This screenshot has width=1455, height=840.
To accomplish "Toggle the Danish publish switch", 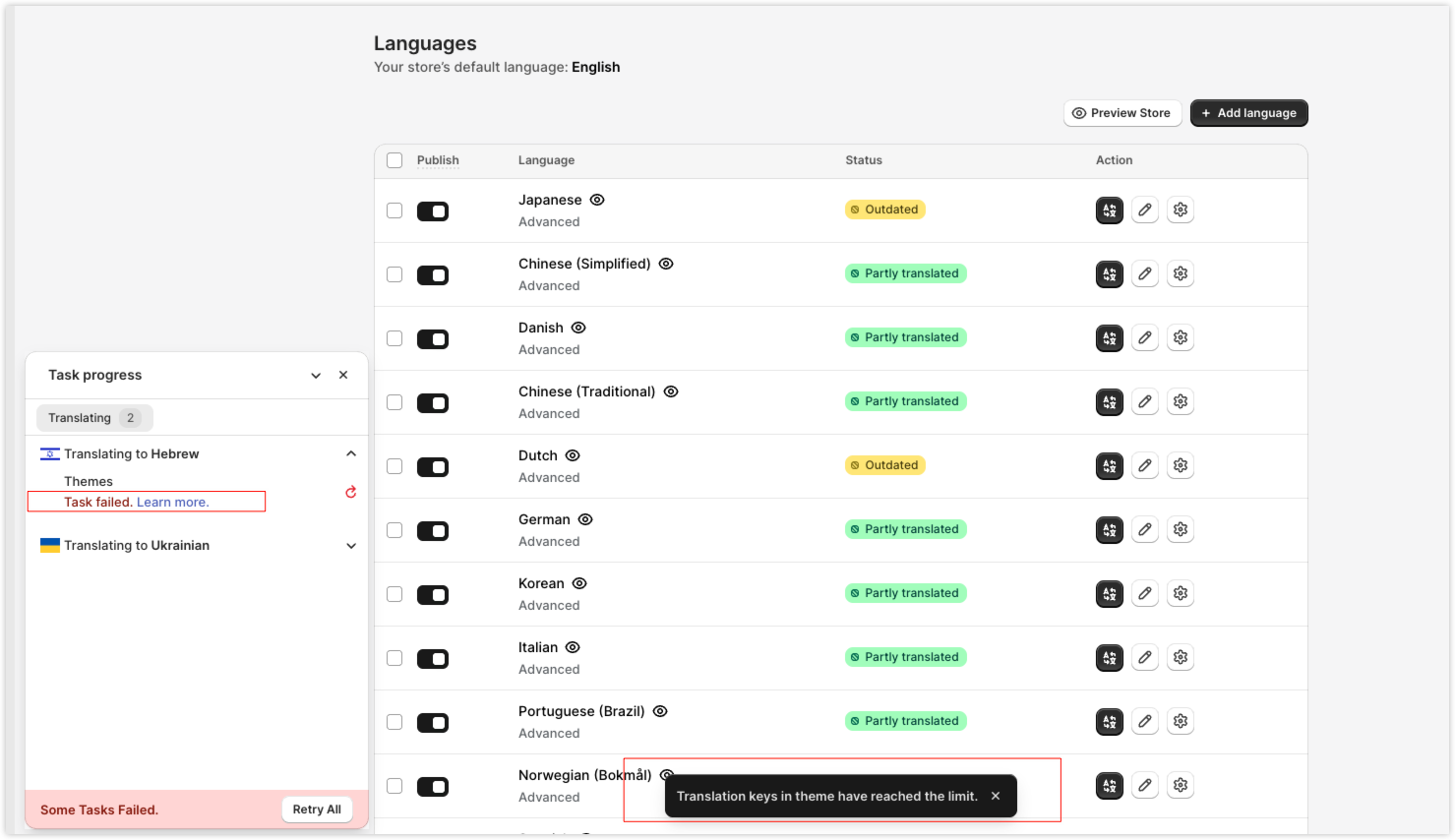I will [x=433, y=339].
